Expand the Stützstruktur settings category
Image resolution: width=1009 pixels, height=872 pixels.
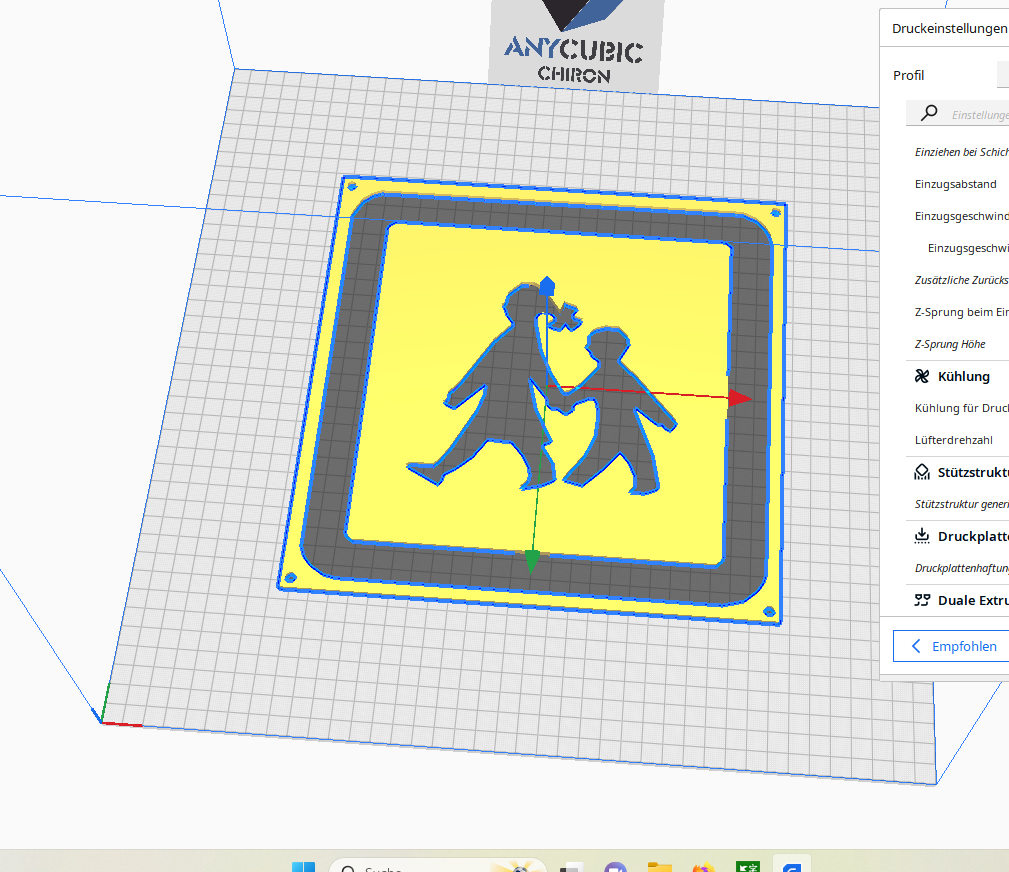point(958,472)
